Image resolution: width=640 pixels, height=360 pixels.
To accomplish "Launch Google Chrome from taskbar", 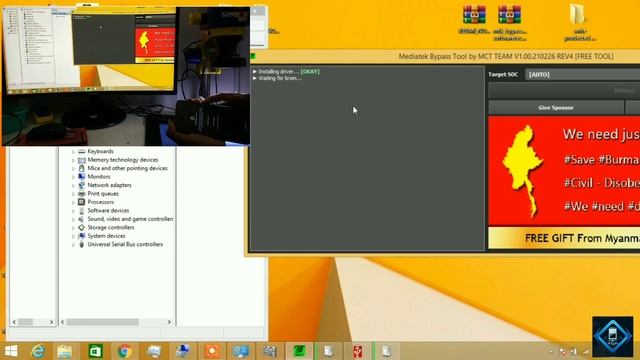I will pyautogui.click(x=124, y=351).
